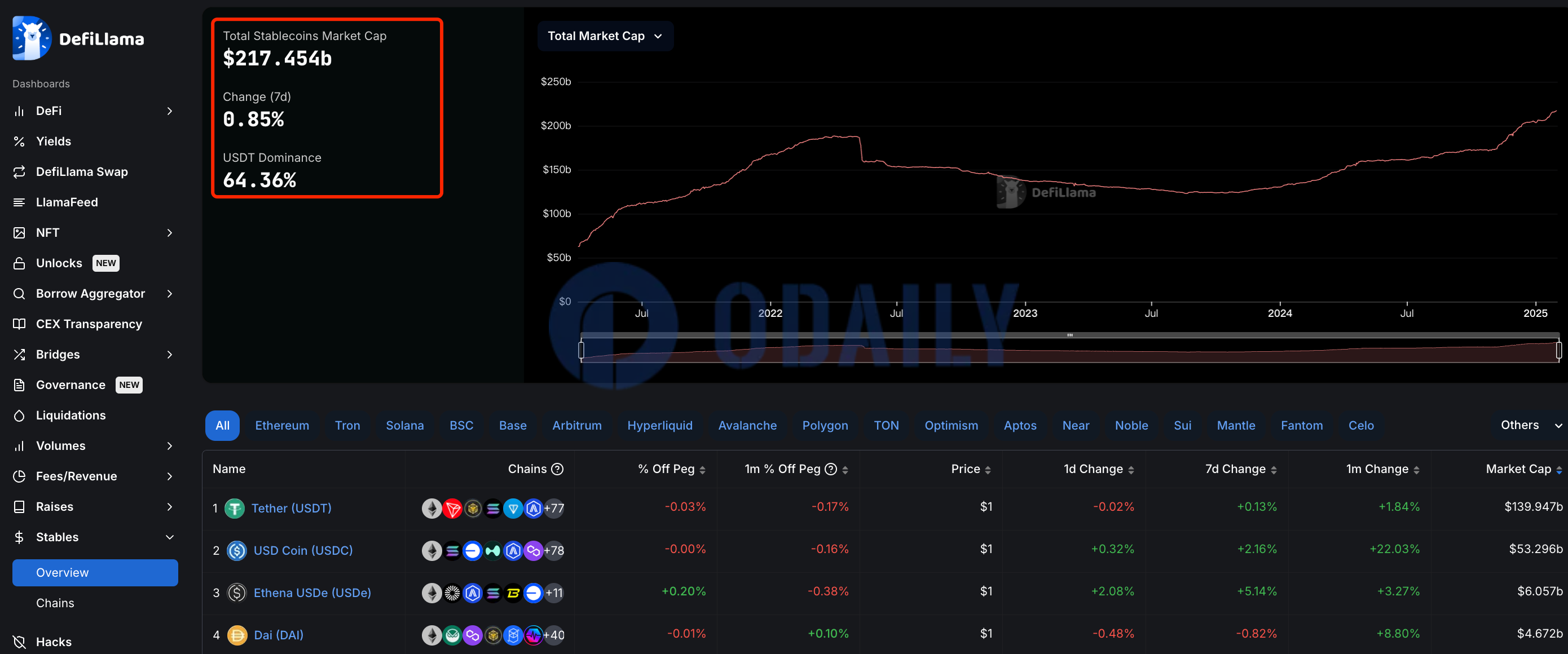The width and height of the screenshot is (1568, 654).
Task: Select the Solana chain tab
Action: pos(405,425)
